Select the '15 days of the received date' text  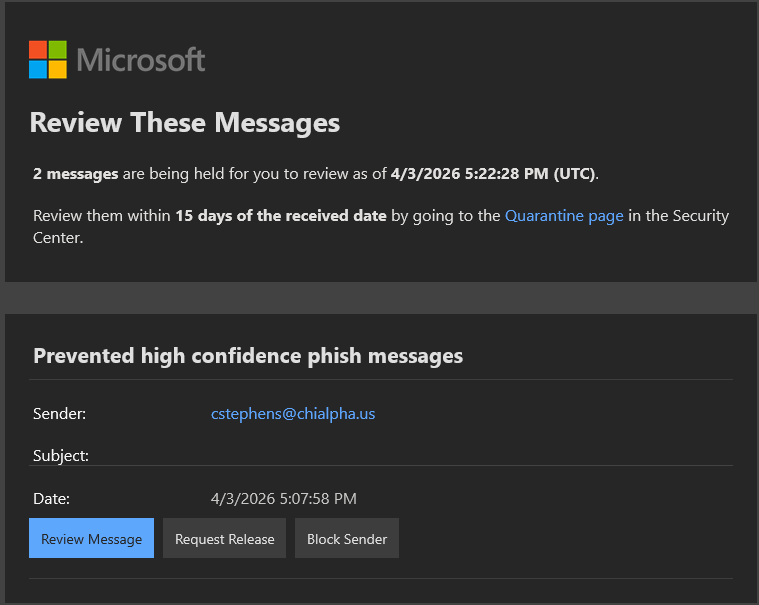(281, 216)
